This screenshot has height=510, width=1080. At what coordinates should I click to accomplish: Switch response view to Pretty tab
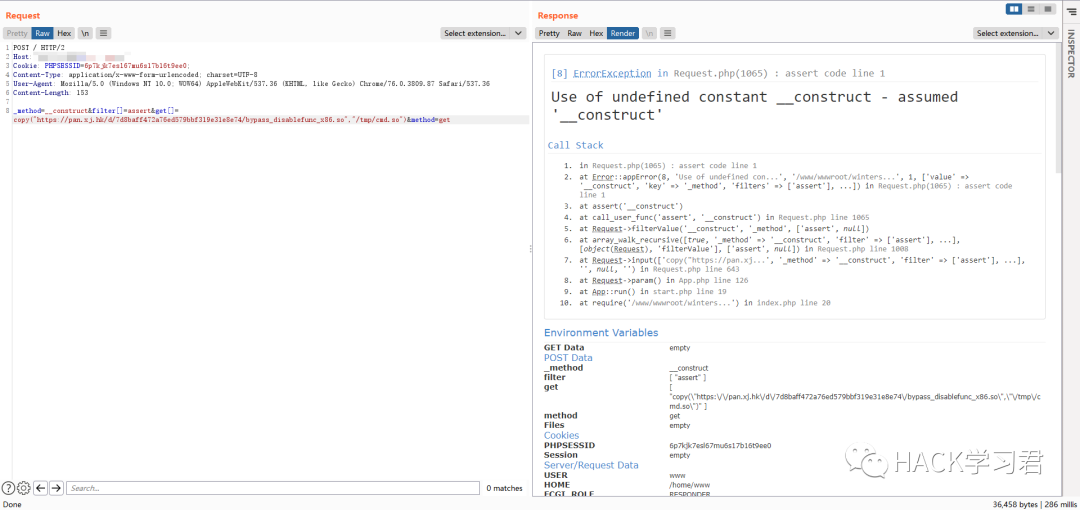click(549, 33)
